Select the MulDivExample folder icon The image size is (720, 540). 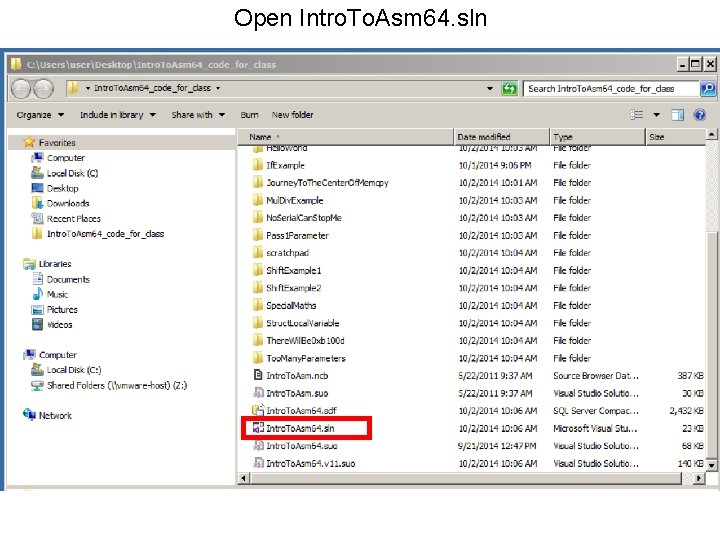[258, 200]
